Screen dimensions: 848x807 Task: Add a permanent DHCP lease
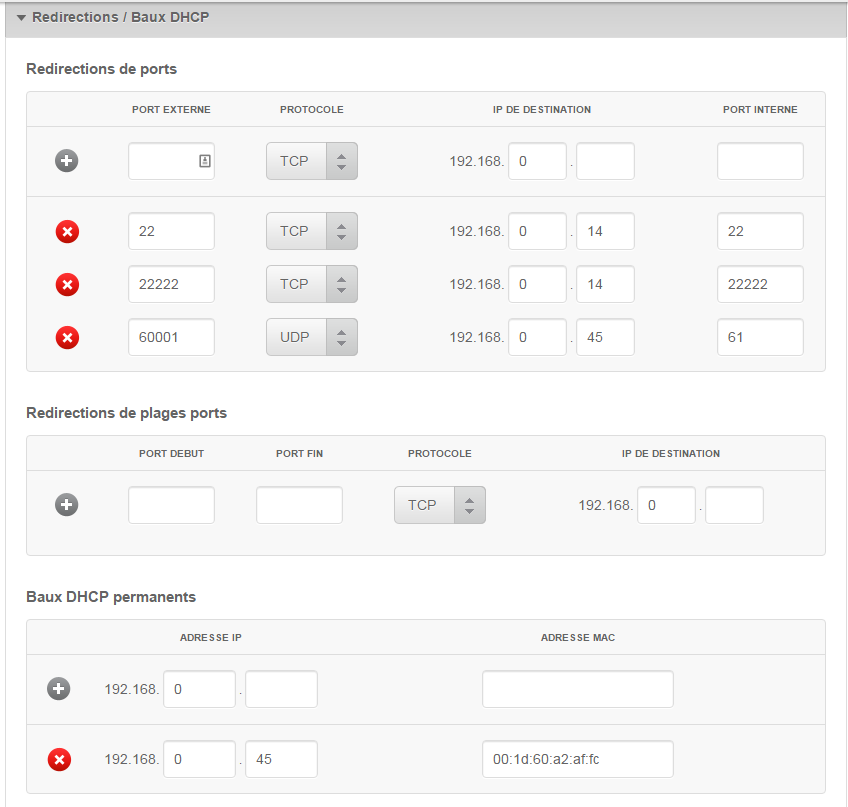coord(59,689)
